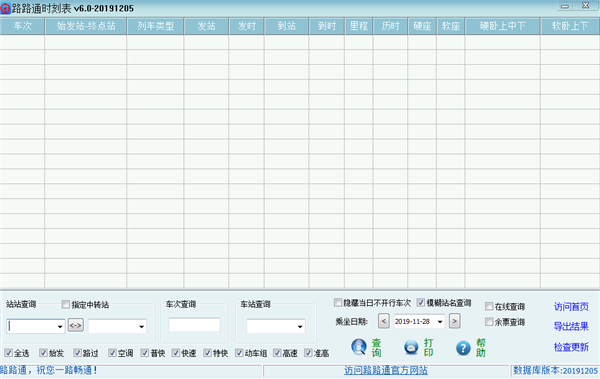This screenshot has height=379, width=600.
Task: Click the 车次查询 train number input field
Action: tap(194, 325)
